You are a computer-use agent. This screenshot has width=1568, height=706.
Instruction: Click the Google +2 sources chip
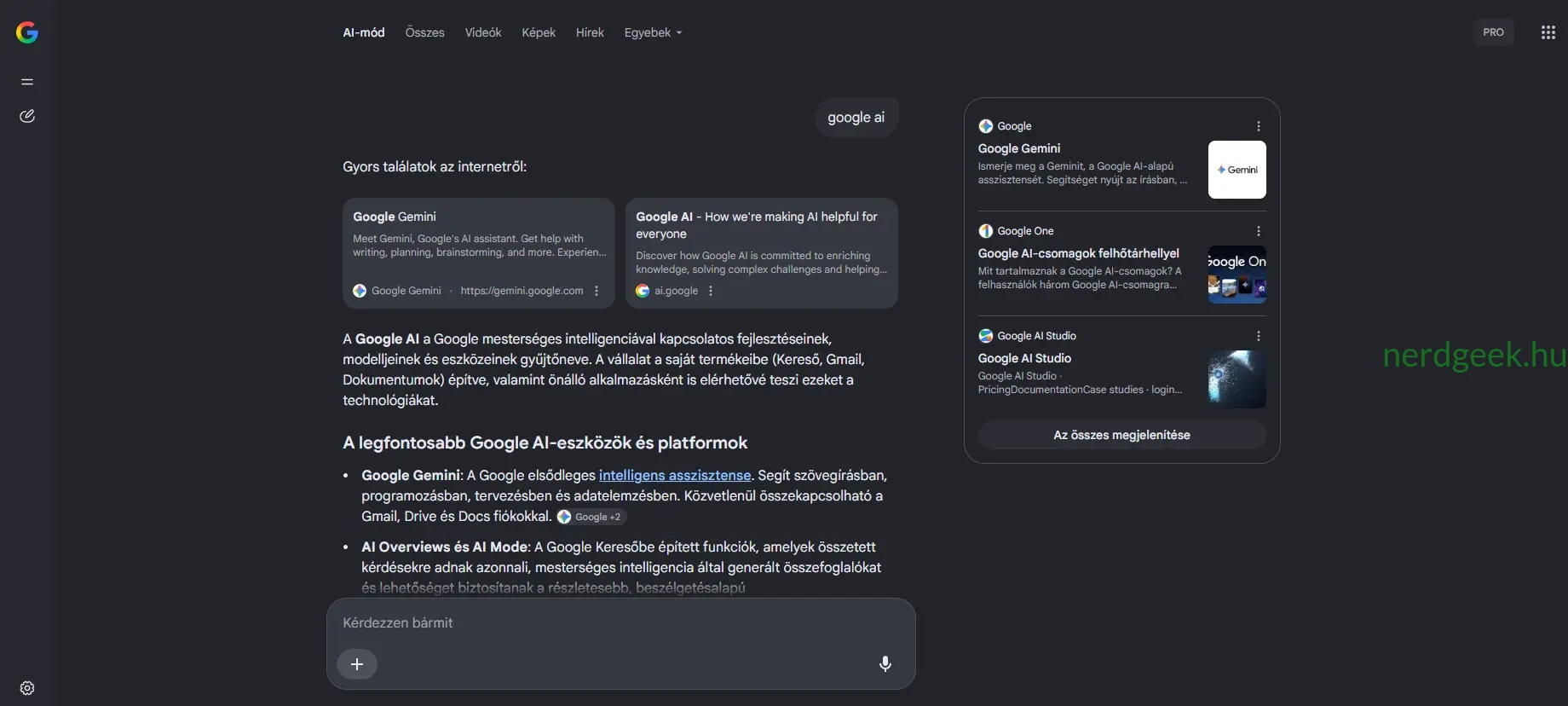pyautogui.click(x=590, y=517)
